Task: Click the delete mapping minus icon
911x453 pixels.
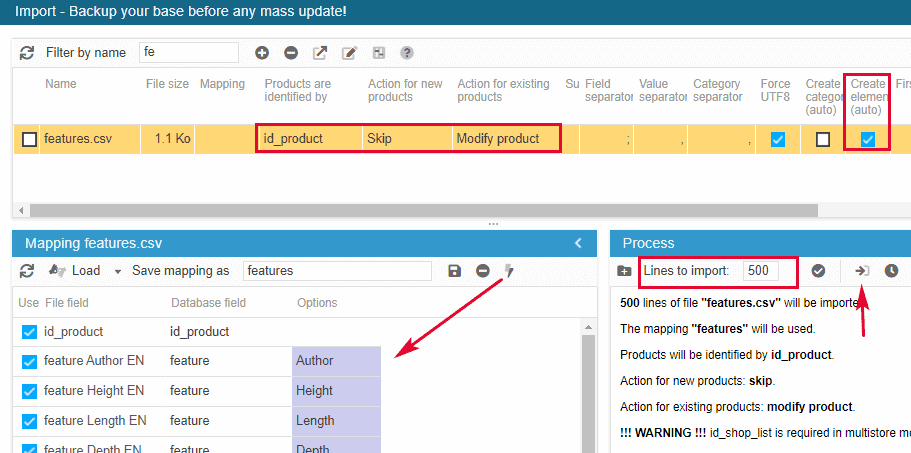Action: pos(483,271)
